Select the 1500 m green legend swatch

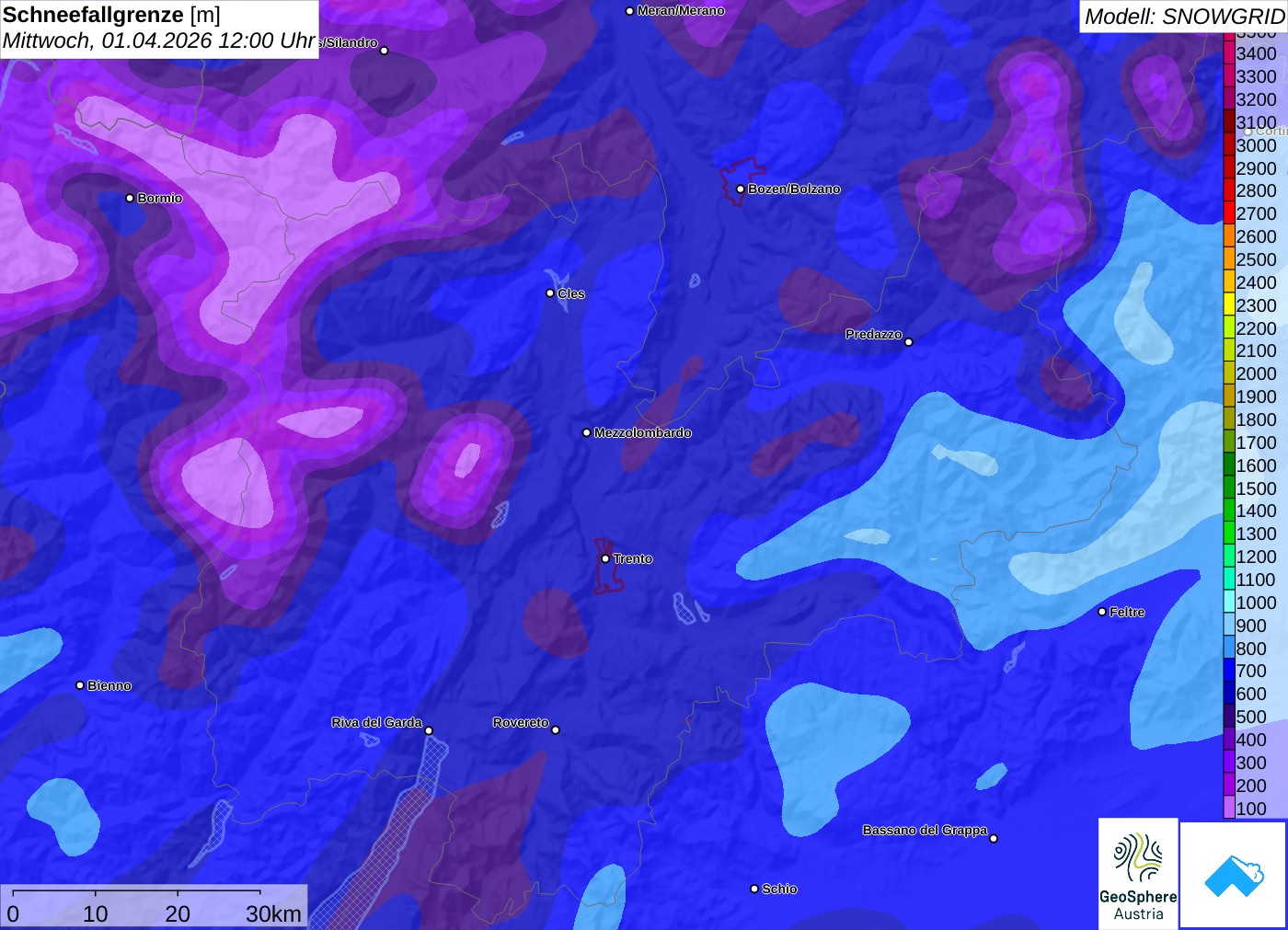coord(1229,488)
